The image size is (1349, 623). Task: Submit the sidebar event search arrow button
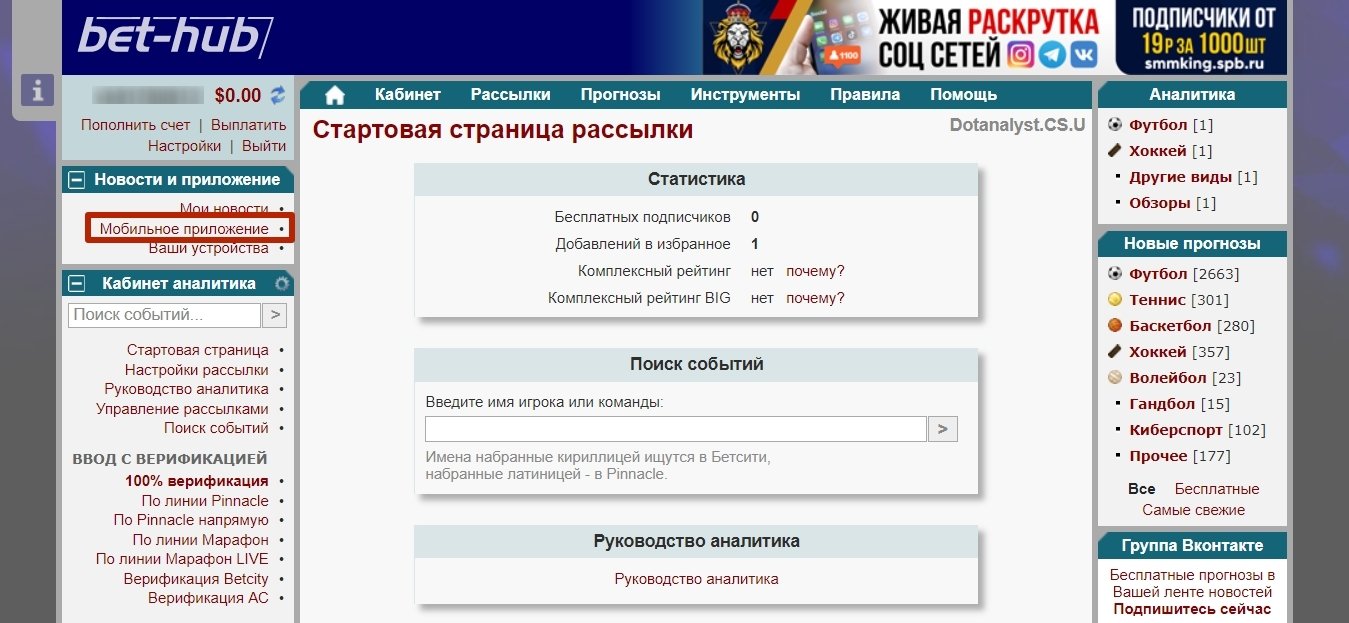(274, 315)
